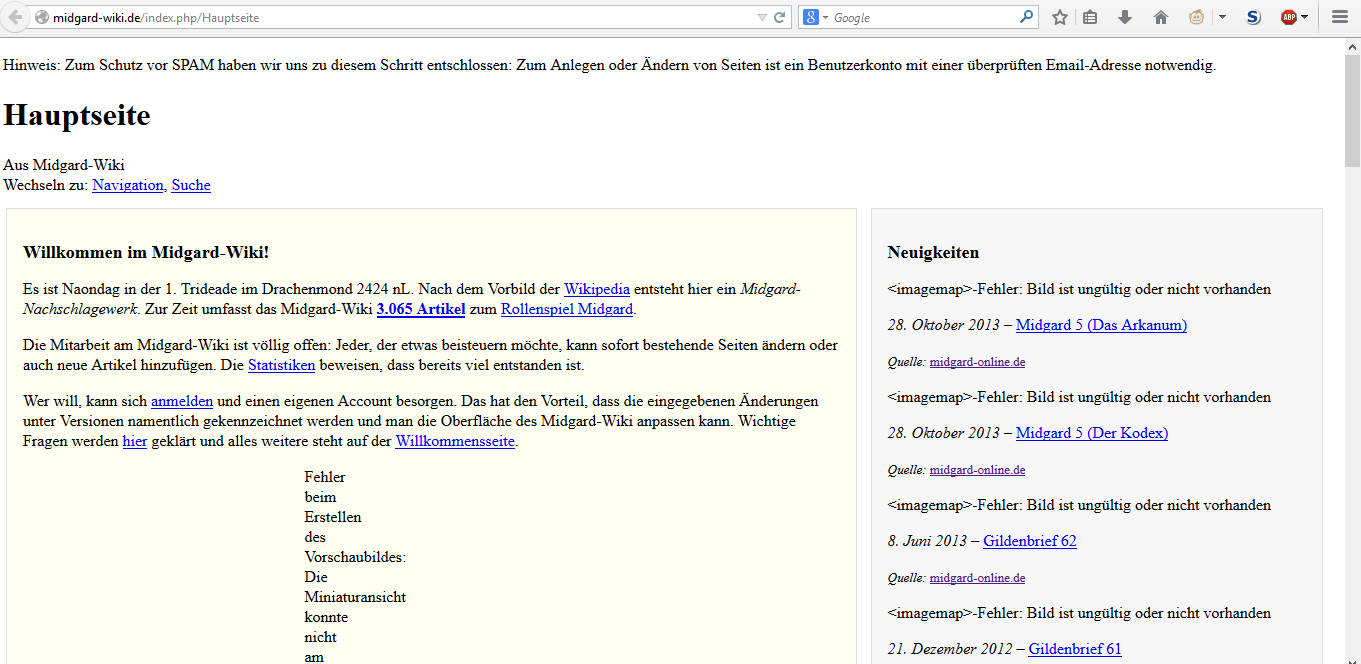The width and height of the screenshot is (1361, 664).
Task: Click the vertical scrollbar thumb
Action: coord(1352,110)
